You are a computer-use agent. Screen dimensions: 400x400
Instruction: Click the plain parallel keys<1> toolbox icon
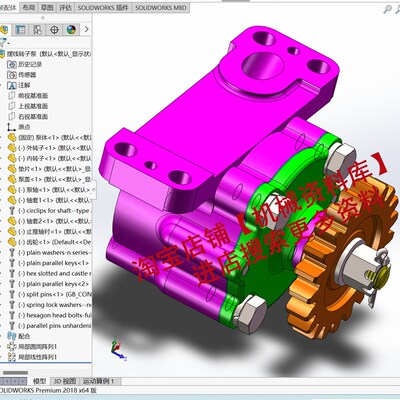pyautogui.click(x=12, y=263)
